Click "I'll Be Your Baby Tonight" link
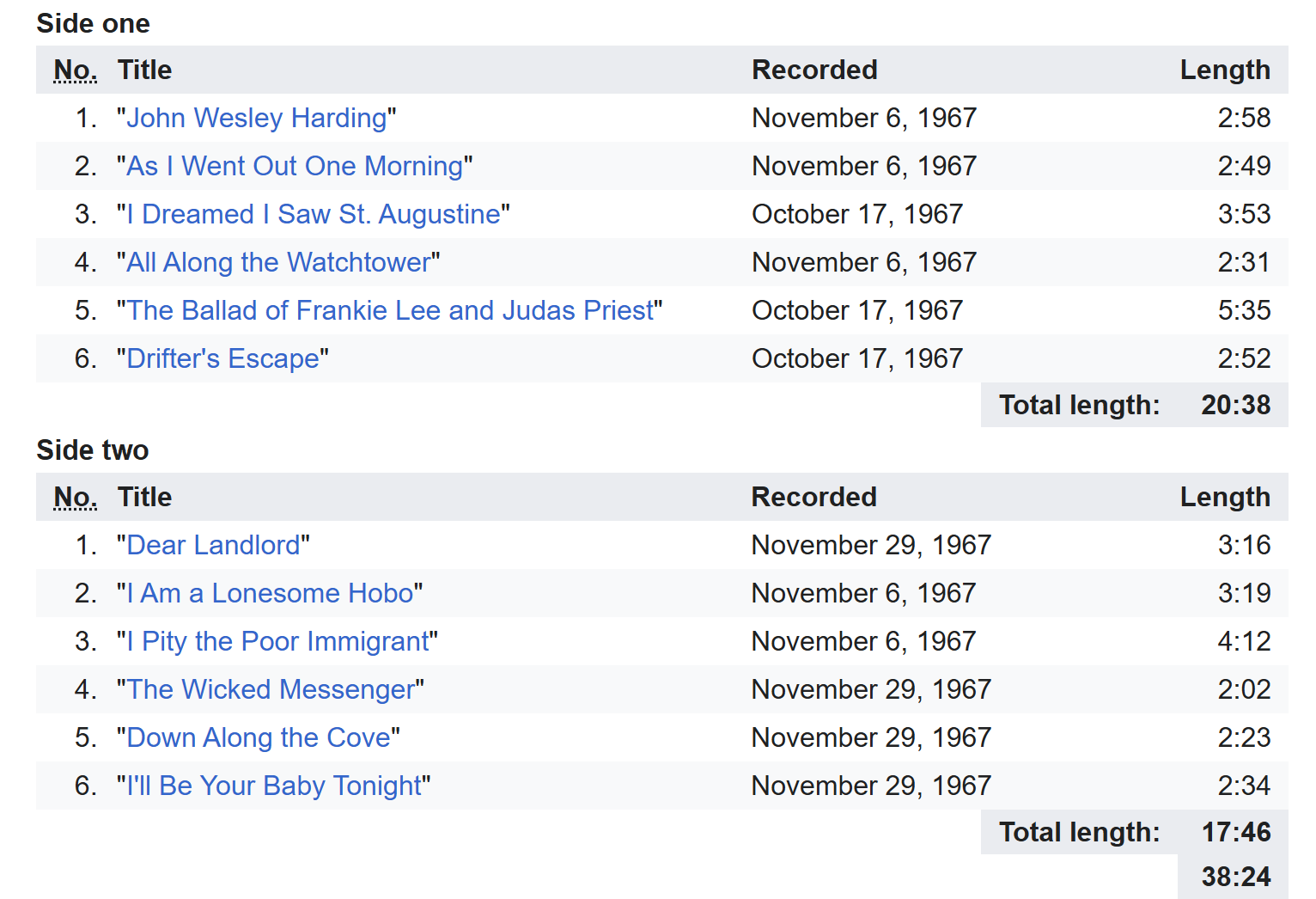The image size is (1316, 899). 274,786
